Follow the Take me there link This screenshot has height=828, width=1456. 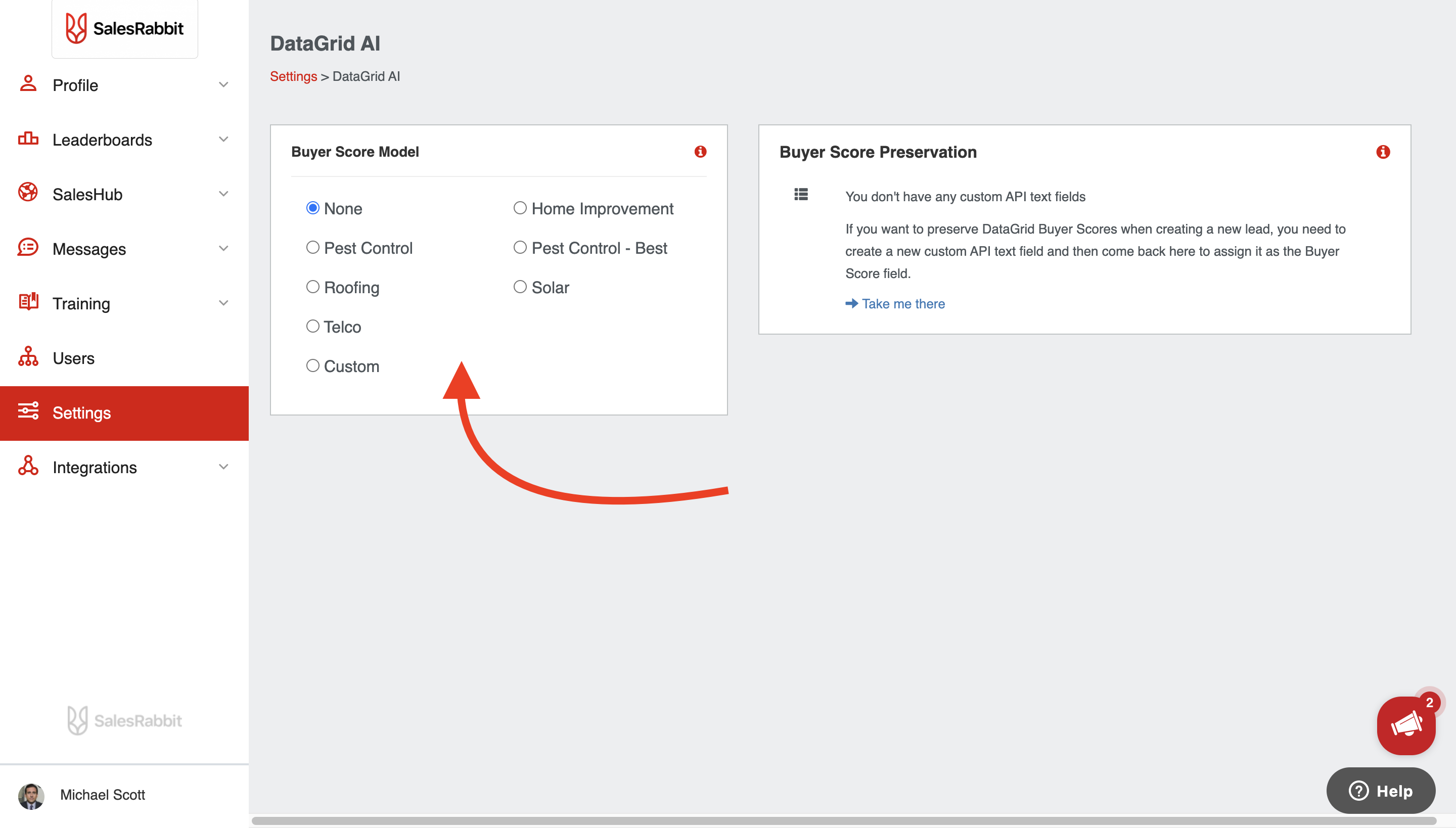click(895, 304)
